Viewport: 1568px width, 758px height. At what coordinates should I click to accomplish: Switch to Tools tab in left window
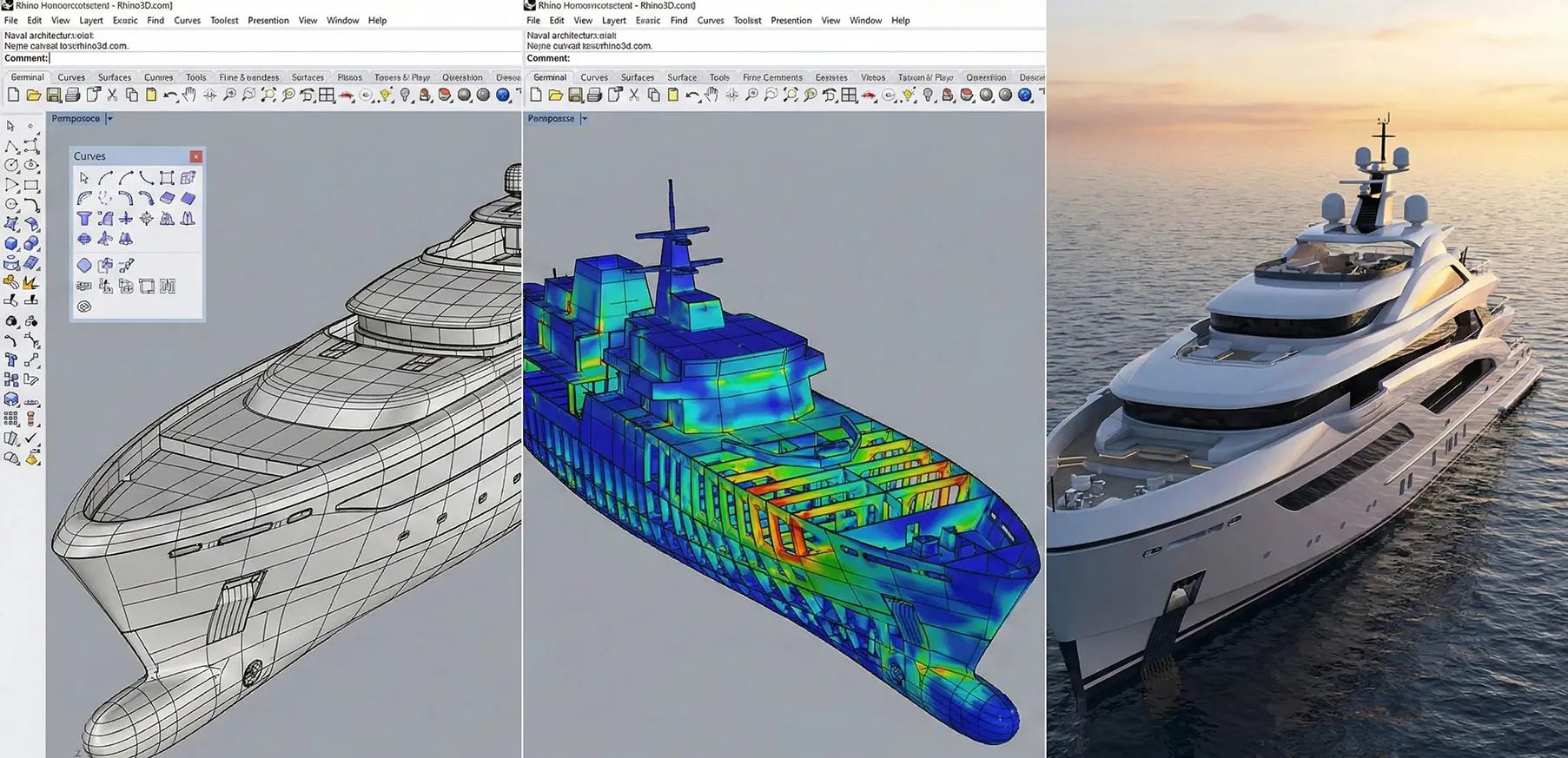click(196, 77)
